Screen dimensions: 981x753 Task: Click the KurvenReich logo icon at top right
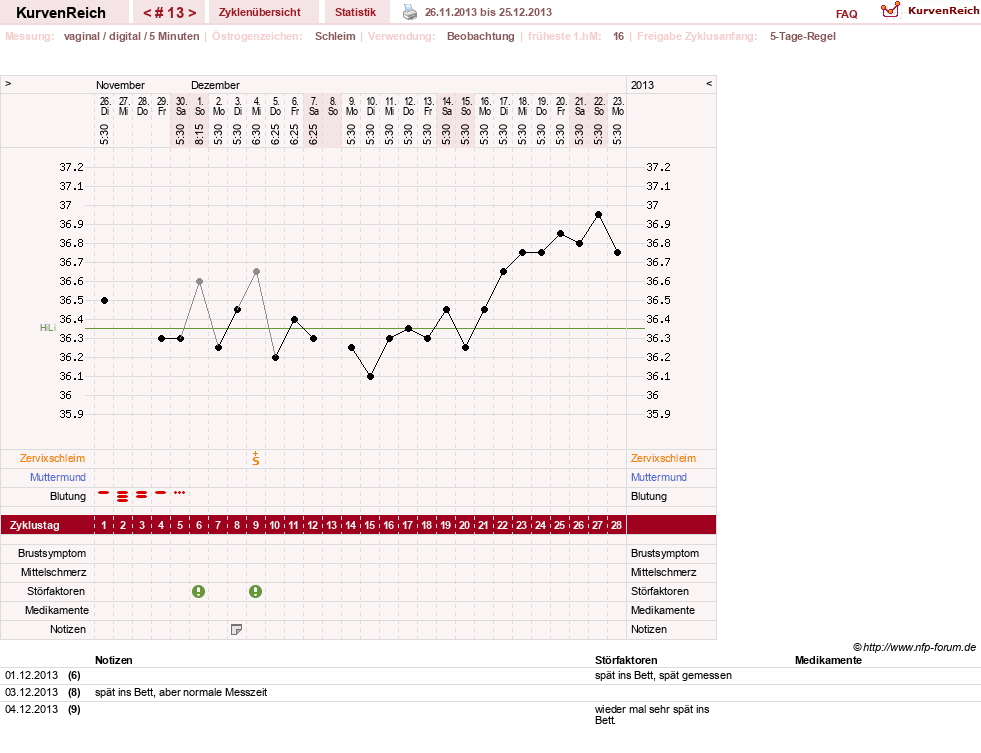click(x=890, y=10)
